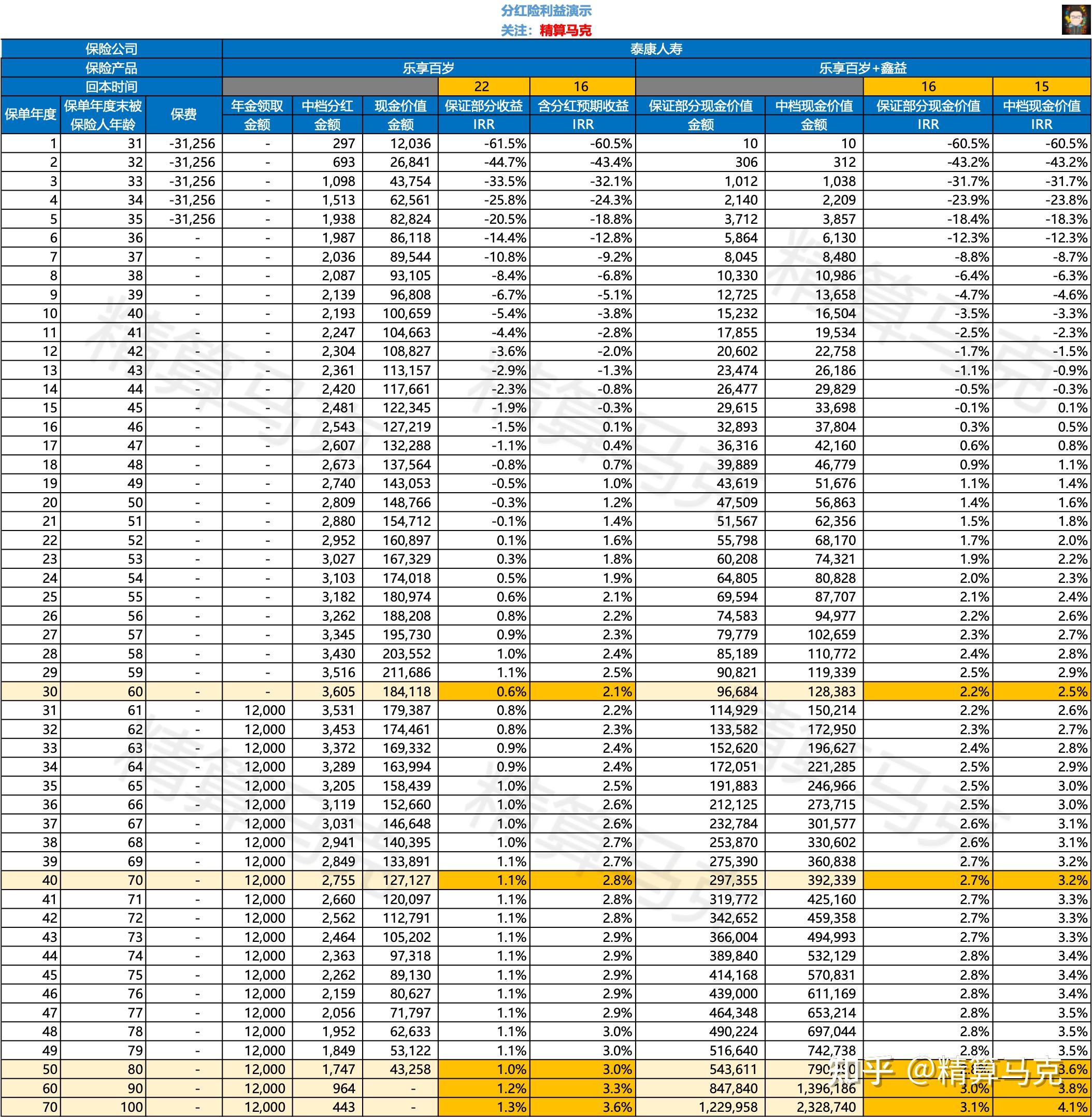The height and width of the screenshot is (1117, 1092).
Task: Click the 中档分红 column header
Action: pyautogui.click(x=327, y=106)
